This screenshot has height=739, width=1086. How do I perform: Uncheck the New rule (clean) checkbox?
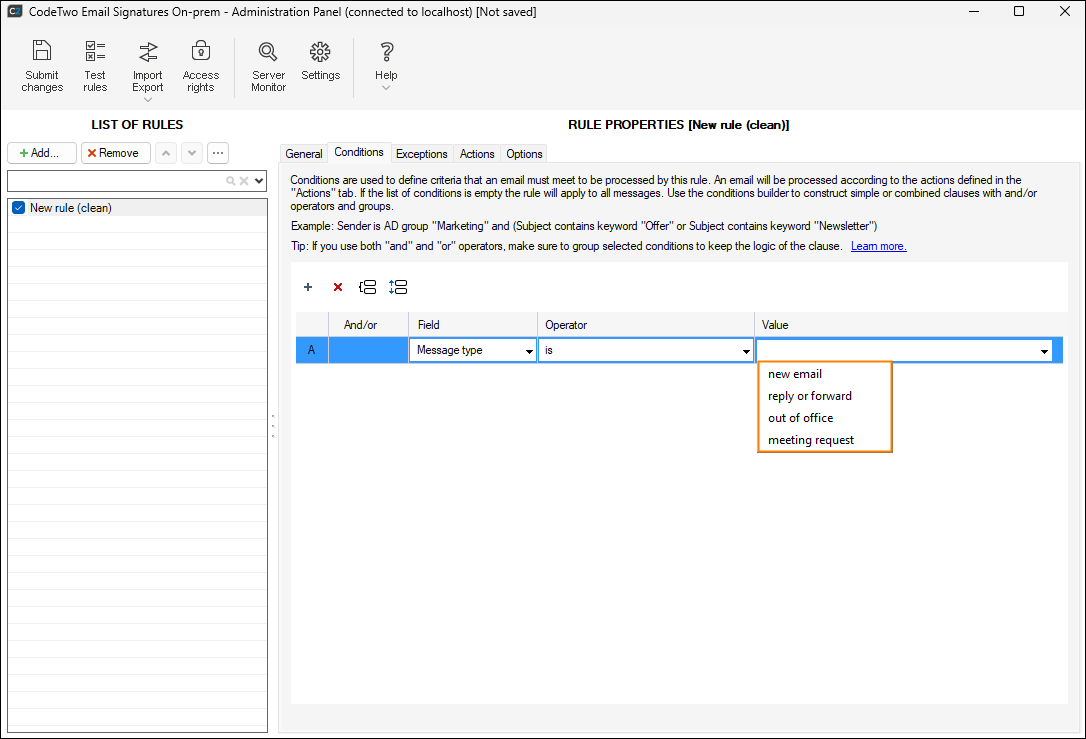pos(18,208)
